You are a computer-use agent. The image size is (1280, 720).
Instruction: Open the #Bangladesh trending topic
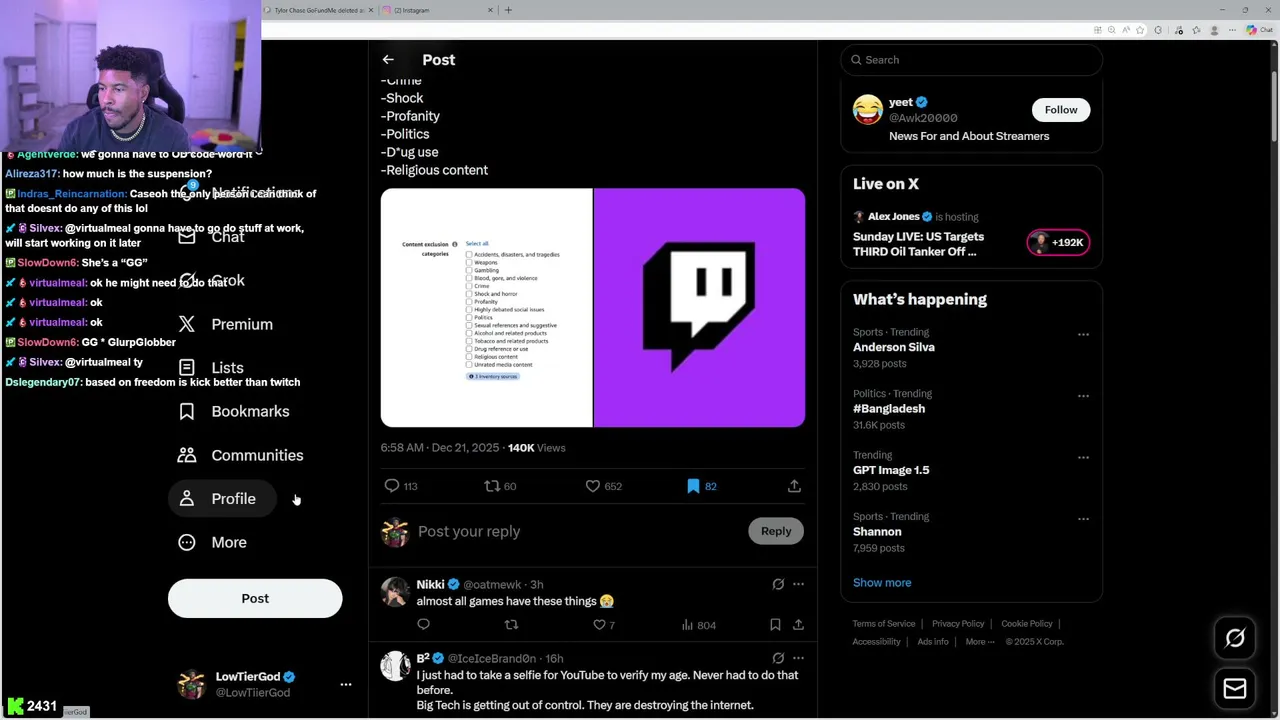coord(889,409)
